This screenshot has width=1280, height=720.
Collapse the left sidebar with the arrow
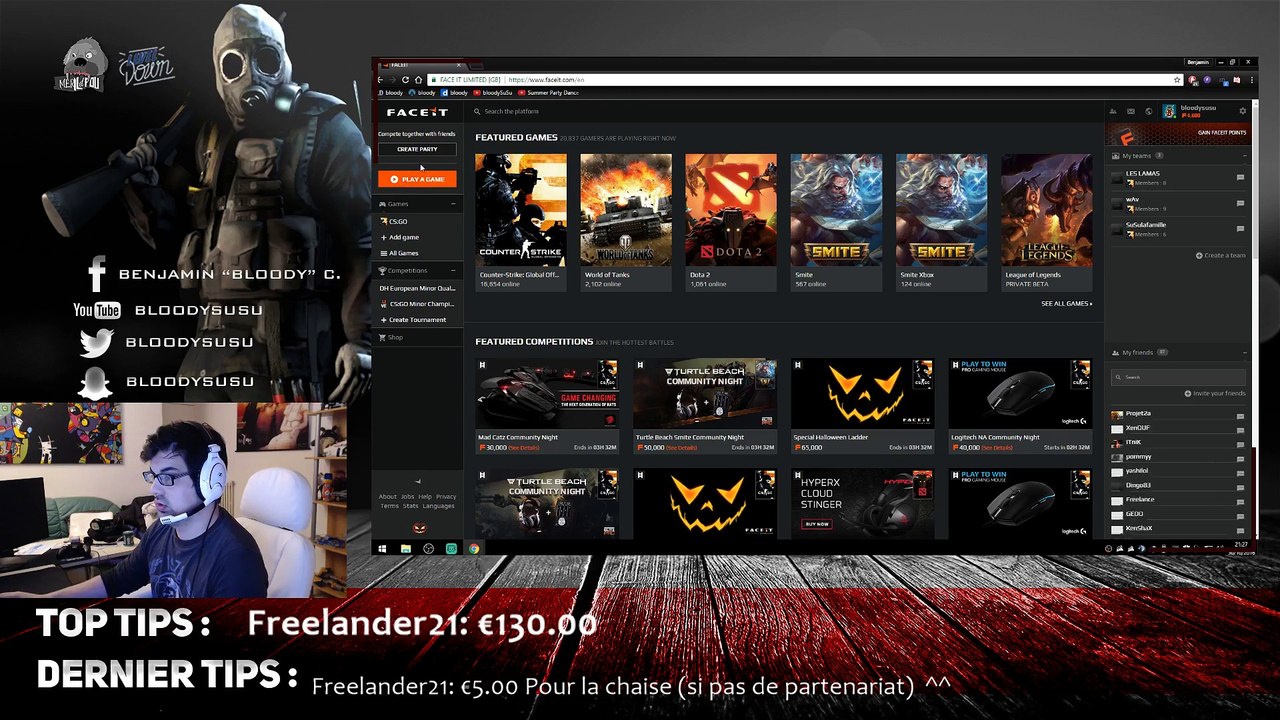pos(417,481)
